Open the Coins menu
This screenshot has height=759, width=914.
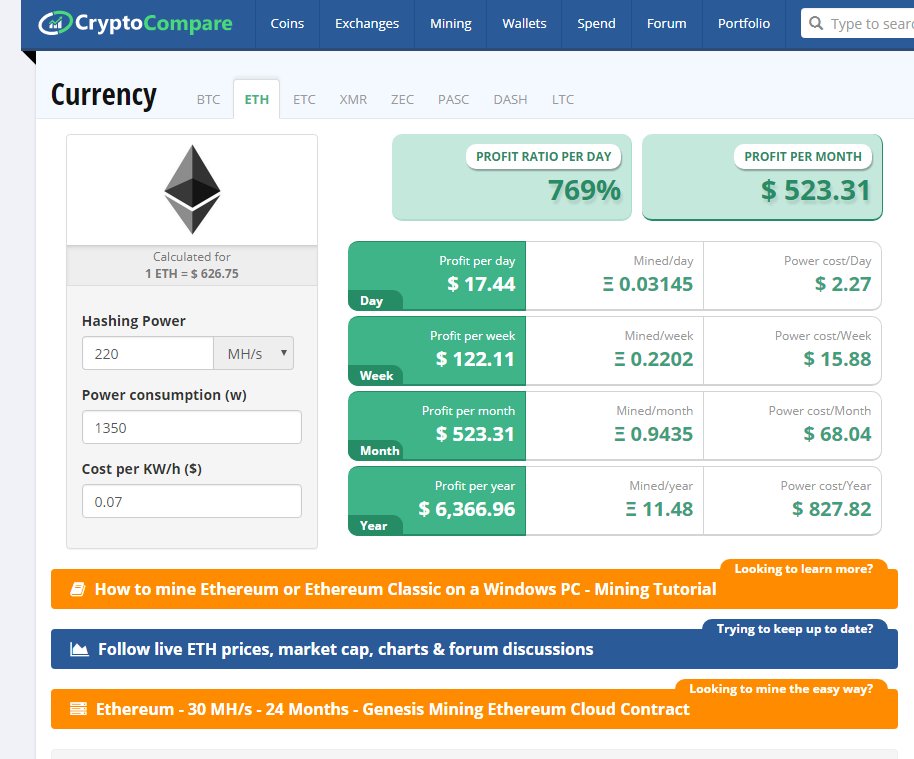click(x=287, y=23)
